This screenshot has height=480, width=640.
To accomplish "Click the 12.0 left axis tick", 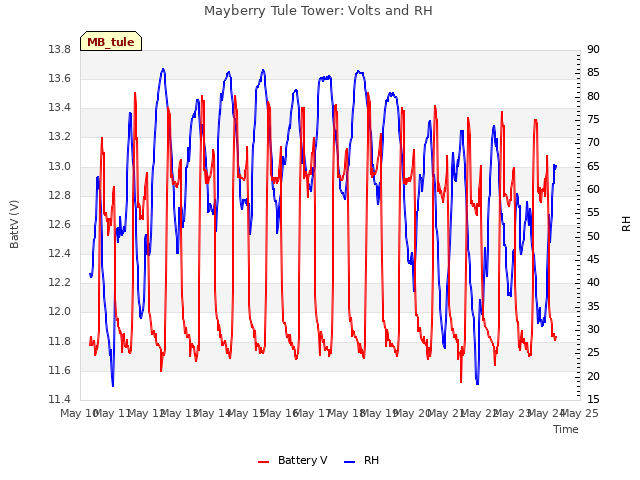I will click(60, 311).
